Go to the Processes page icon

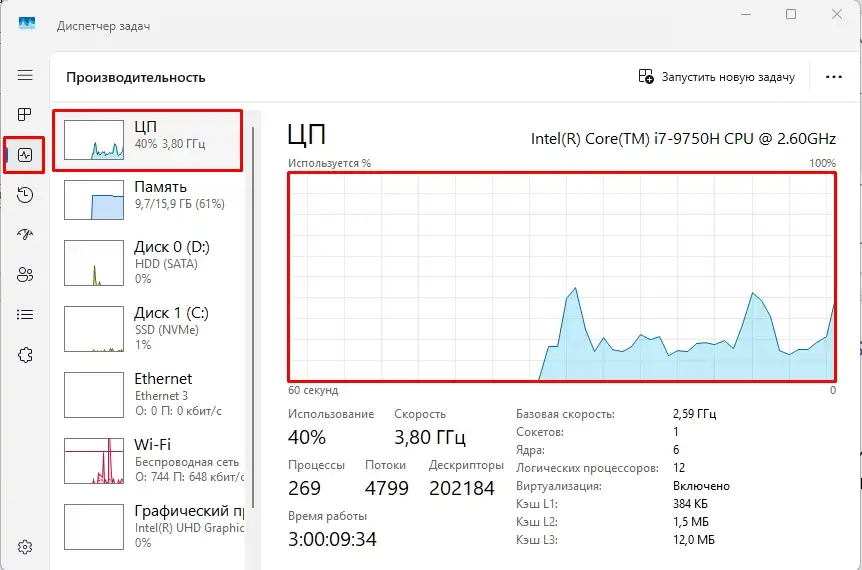coord(25,114)
